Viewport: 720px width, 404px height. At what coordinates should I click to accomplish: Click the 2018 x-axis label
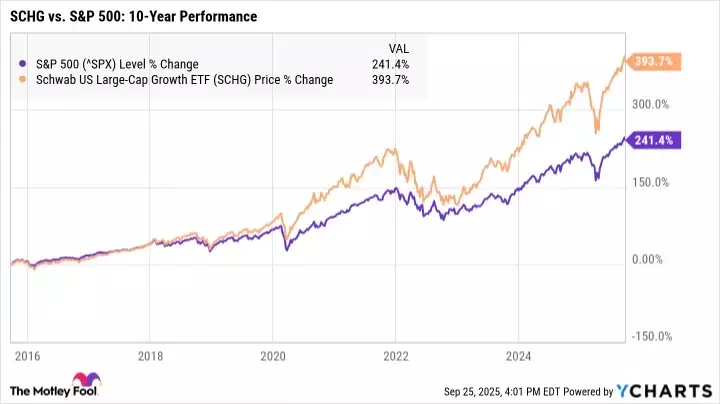point(150,354)
